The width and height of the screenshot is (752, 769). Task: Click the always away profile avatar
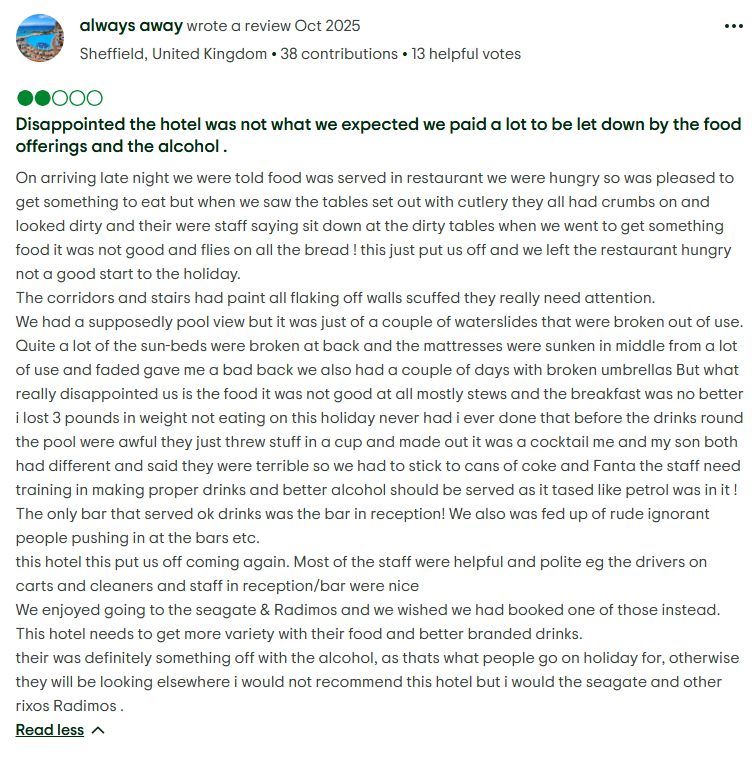point(41,38)
